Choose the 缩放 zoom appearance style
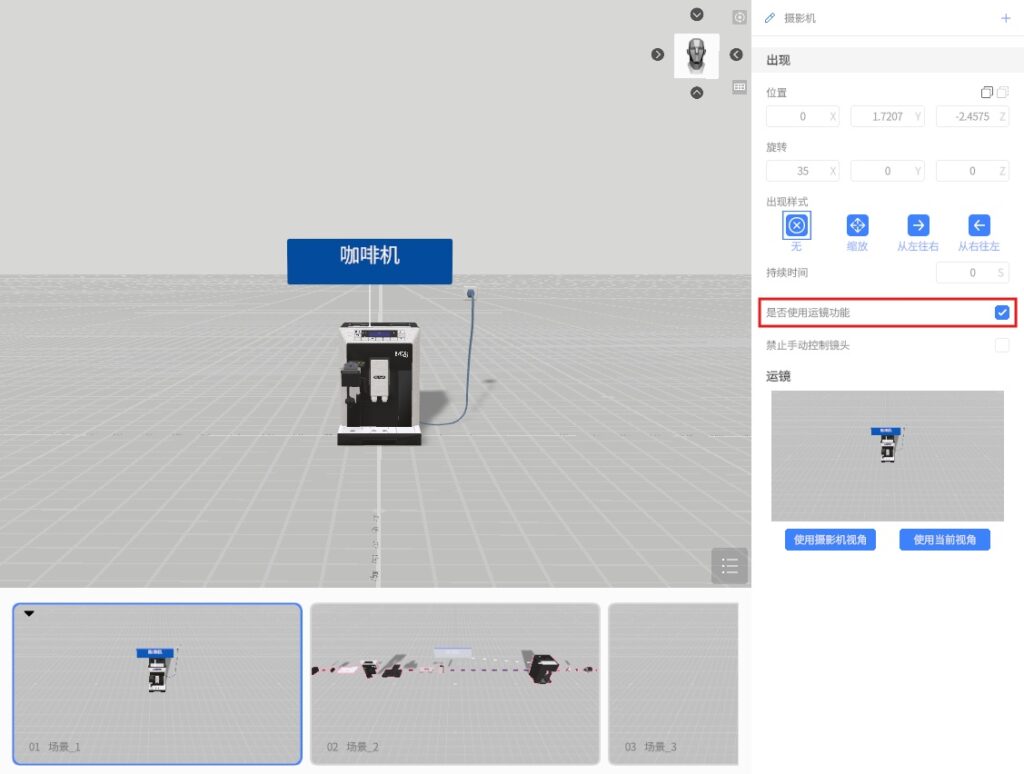 click(857, 225)
